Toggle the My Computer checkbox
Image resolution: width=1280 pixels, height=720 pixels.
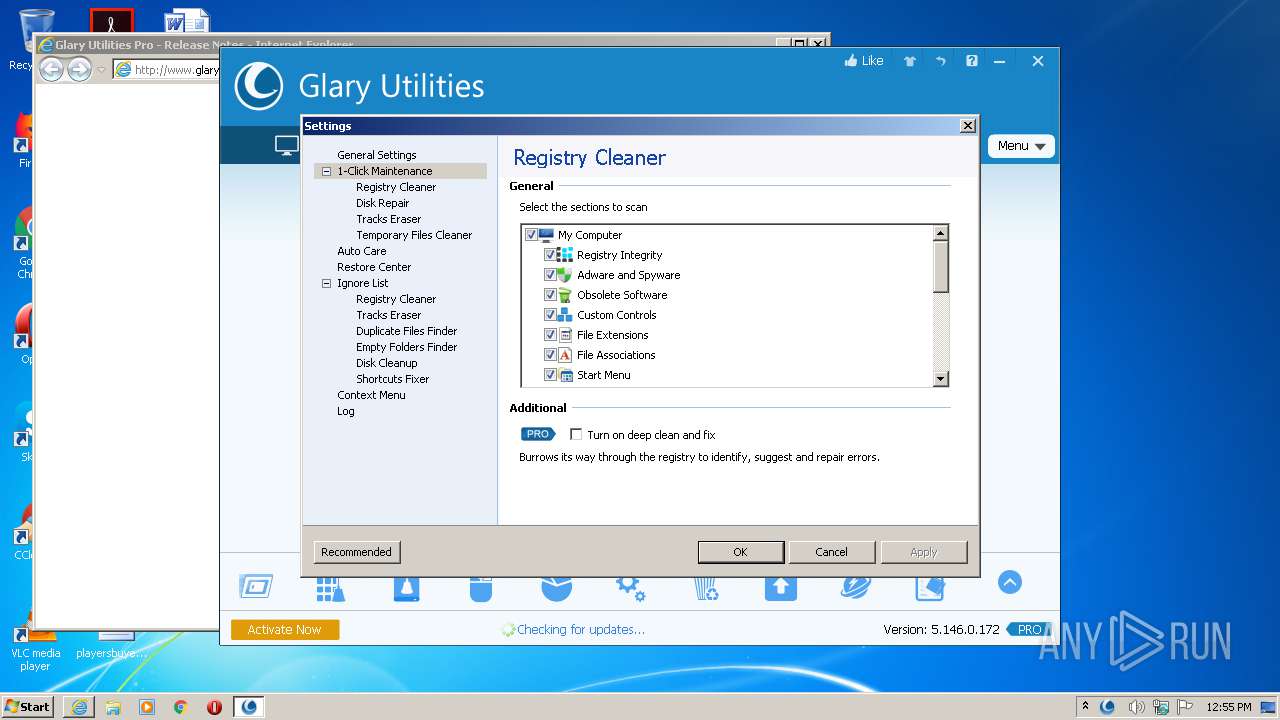pyautogui.click(x=531, y=235)
